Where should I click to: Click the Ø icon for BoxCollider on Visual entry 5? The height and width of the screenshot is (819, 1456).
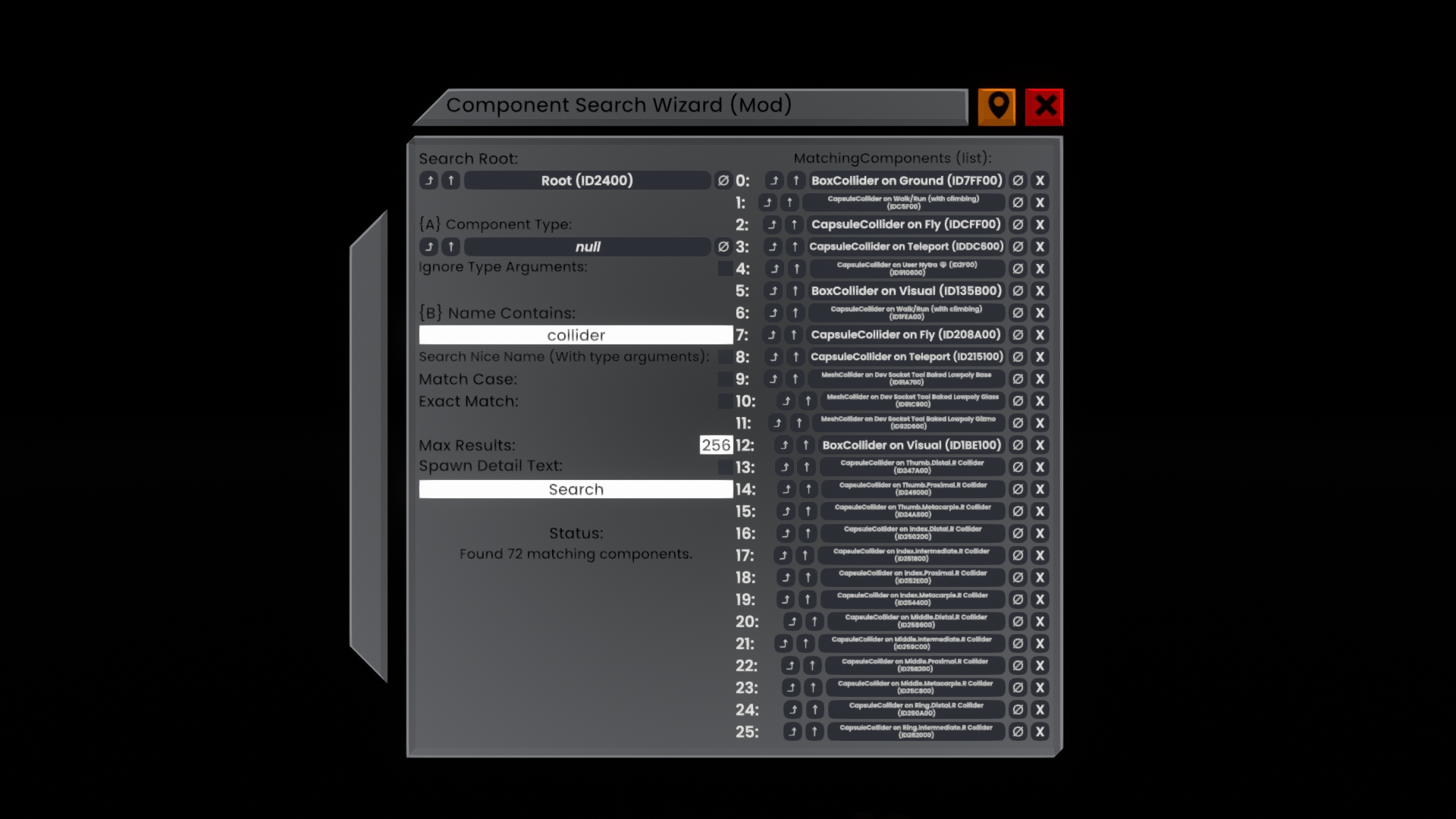coord(1018,290)
